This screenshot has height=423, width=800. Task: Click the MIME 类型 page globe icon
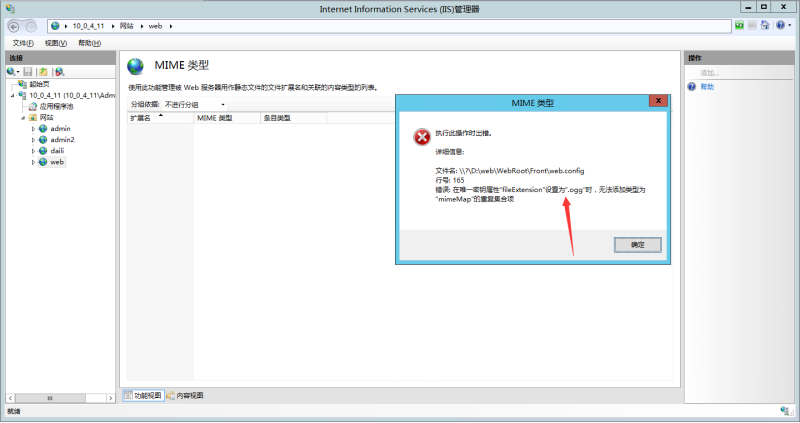point(136,66)
